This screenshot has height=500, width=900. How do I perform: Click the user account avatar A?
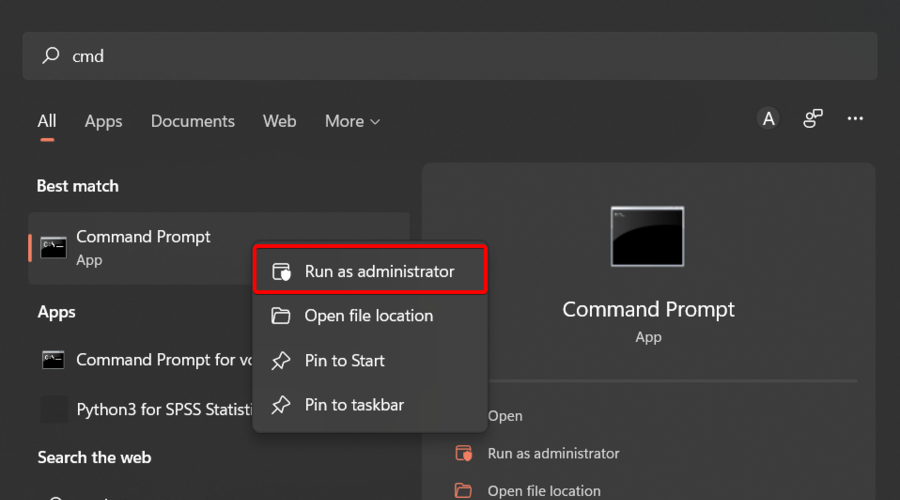tap(768, 119)
